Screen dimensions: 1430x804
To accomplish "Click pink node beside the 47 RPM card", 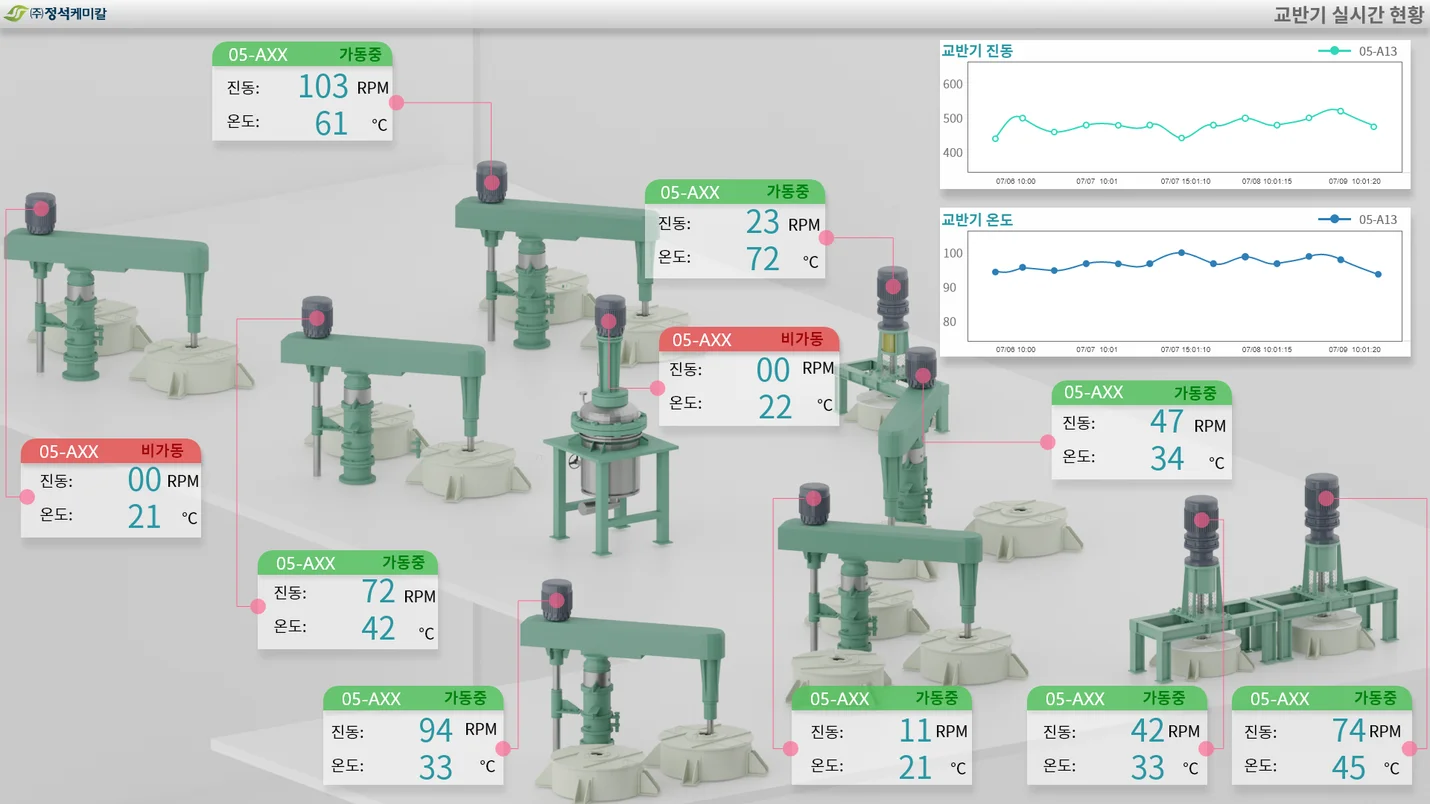I will [x=1048, y=441].
